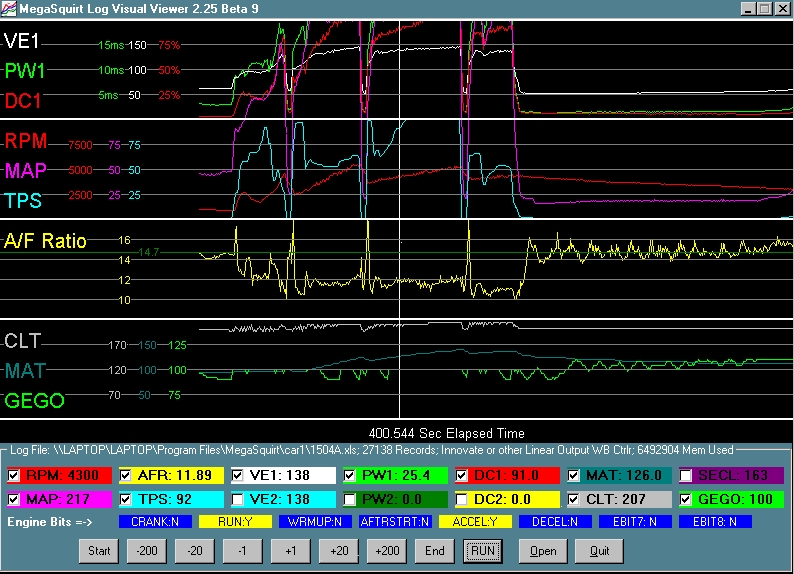Screen dimensions: 794x574
Task: Click the WRMUP:N engine bit indicator
Action: pos(315,522)
